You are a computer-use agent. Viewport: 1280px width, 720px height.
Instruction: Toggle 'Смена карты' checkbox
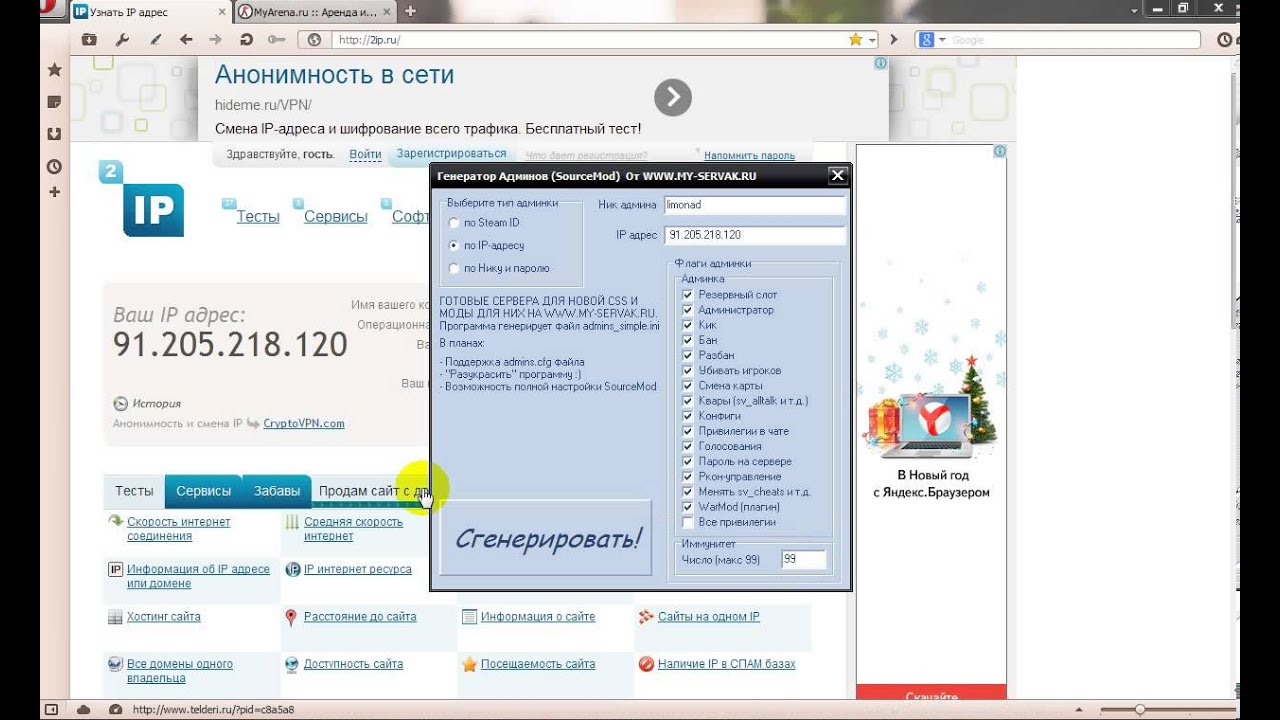click(687, 386)
